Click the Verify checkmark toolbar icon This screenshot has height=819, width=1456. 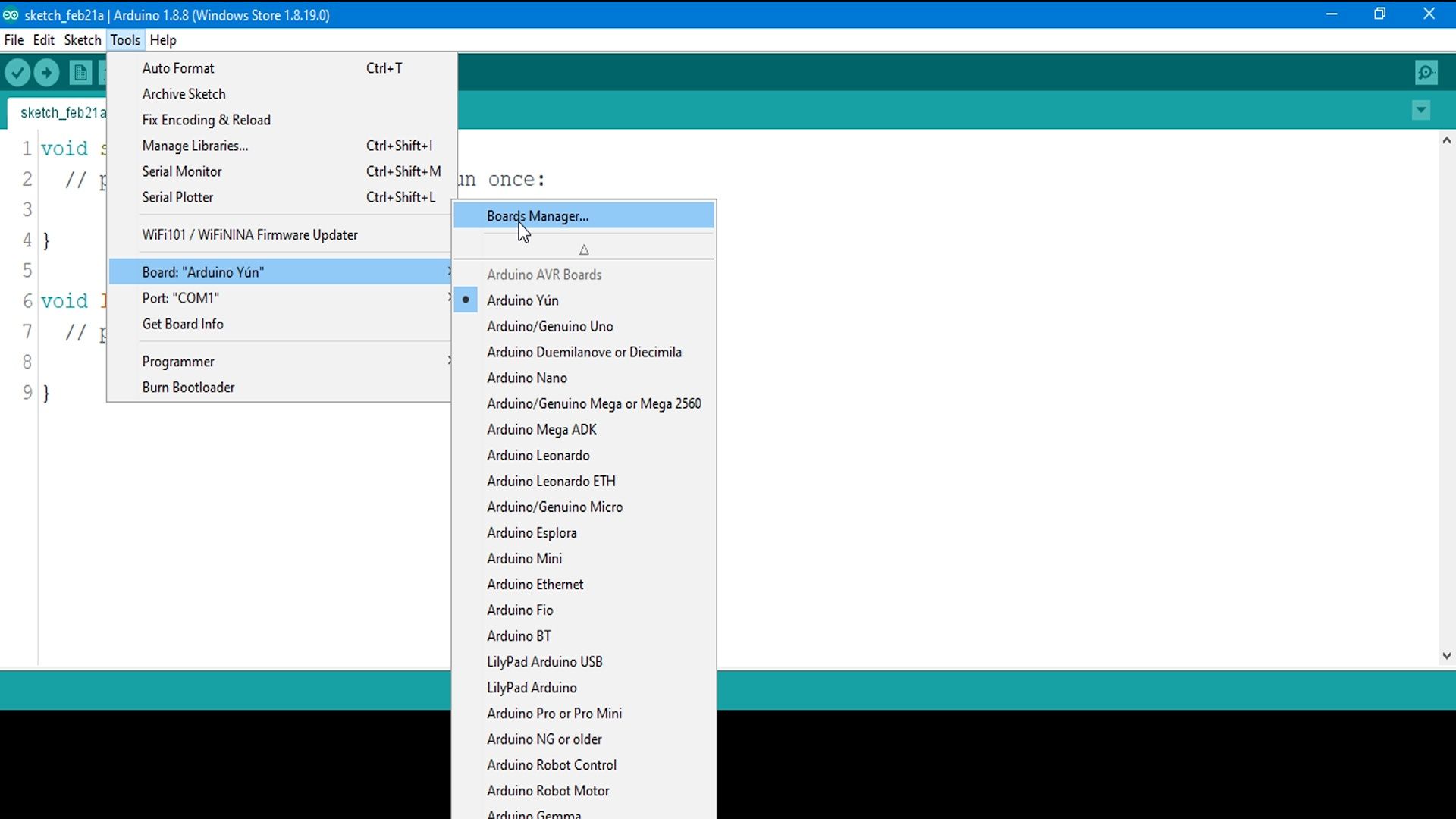click(x=17, y=73)
